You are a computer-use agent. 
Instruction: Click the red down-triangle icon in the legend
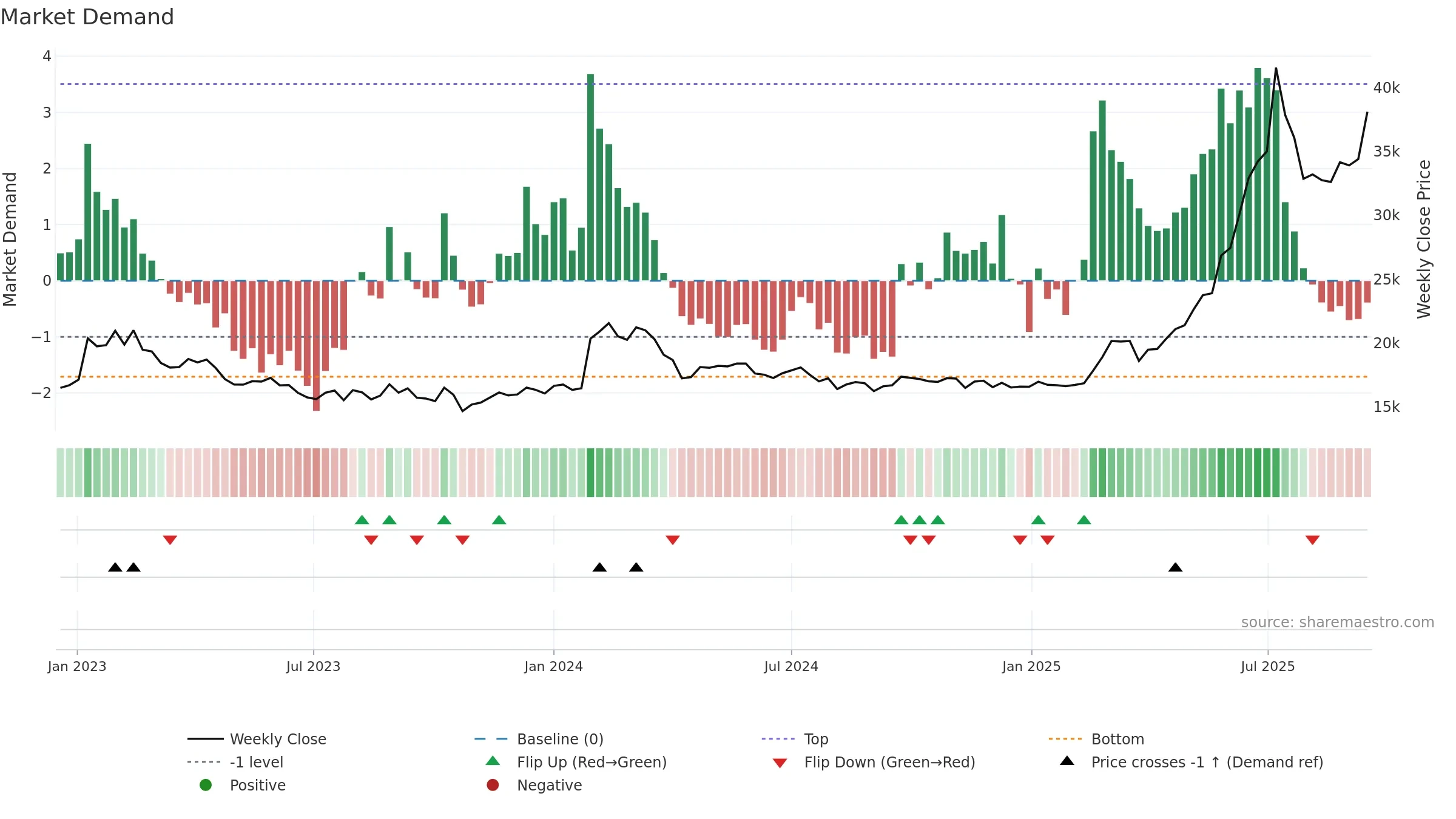click(780, 763)
